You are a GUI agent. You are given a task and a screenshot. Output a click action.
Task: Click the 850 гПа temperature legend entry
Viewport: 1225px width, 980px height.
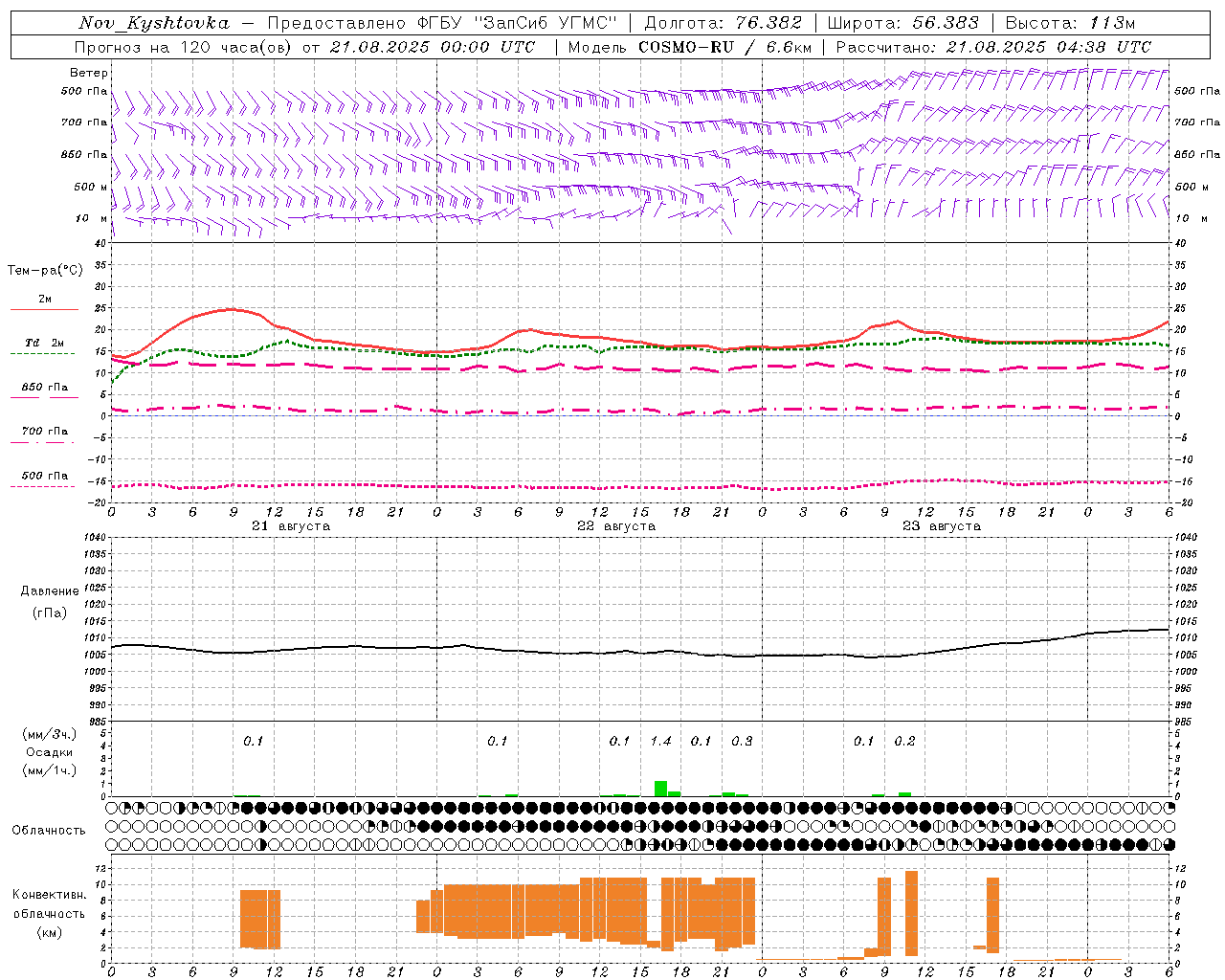point(45,388)
